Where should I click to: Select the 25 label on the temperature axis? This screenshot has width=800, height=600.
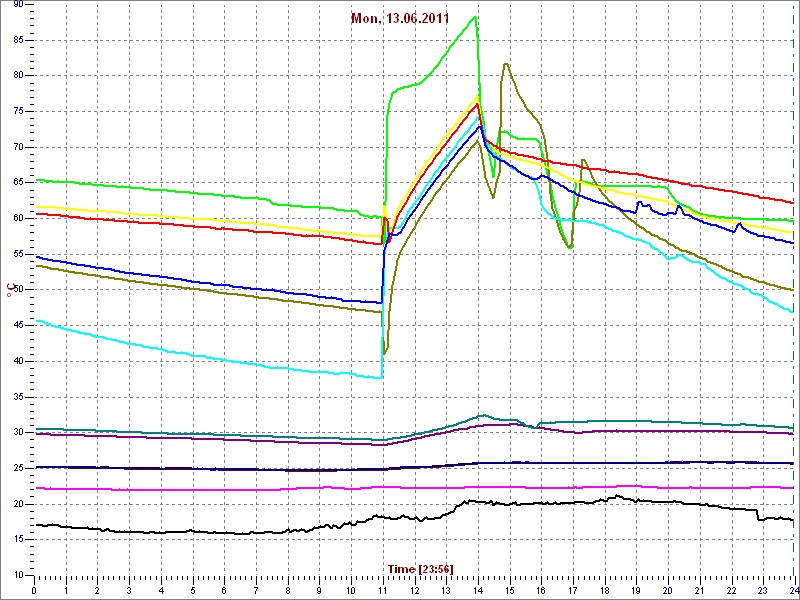coord(18,468)
